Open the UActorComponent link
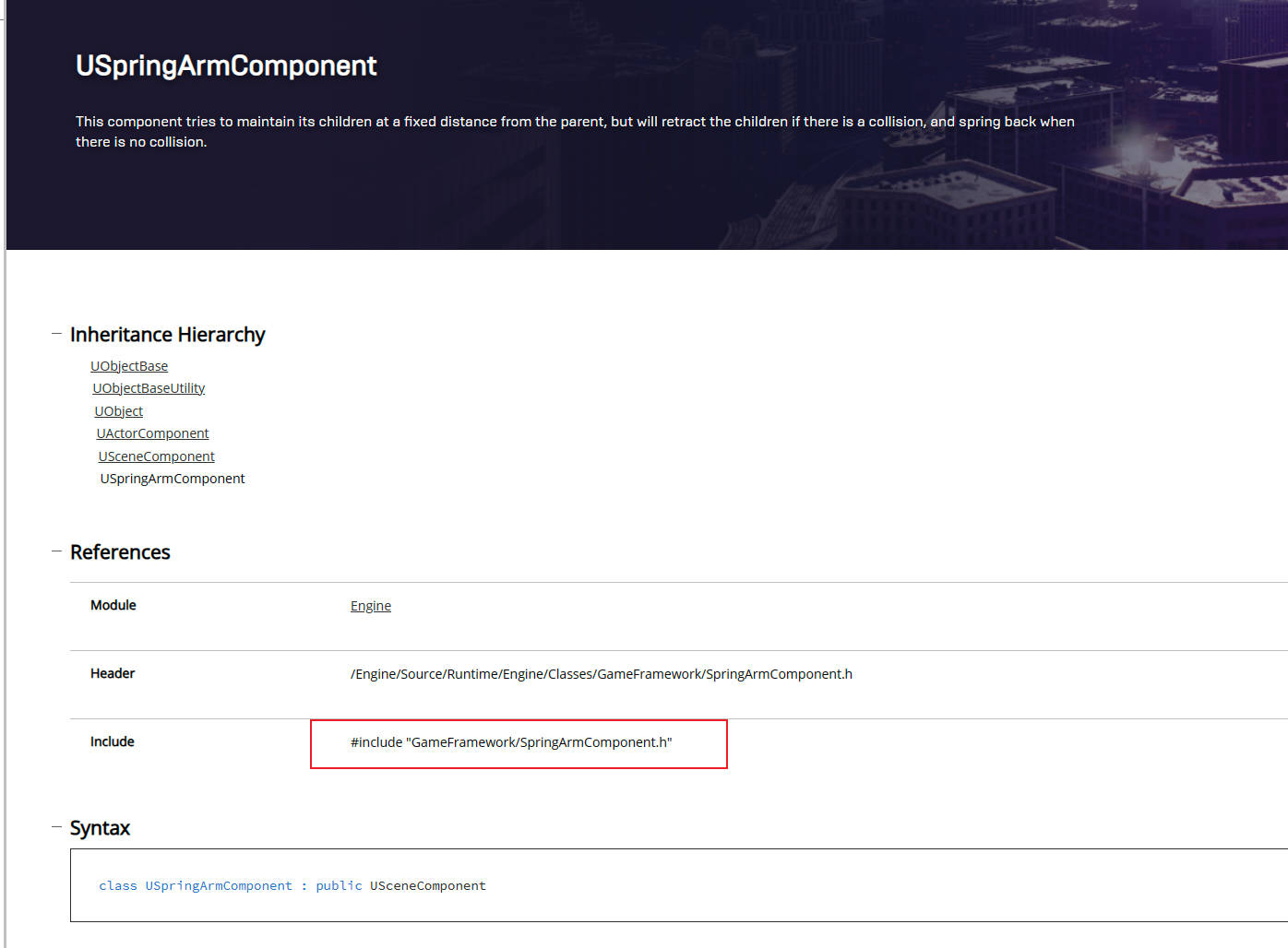Screen dimensions: 1288x948 152,433
